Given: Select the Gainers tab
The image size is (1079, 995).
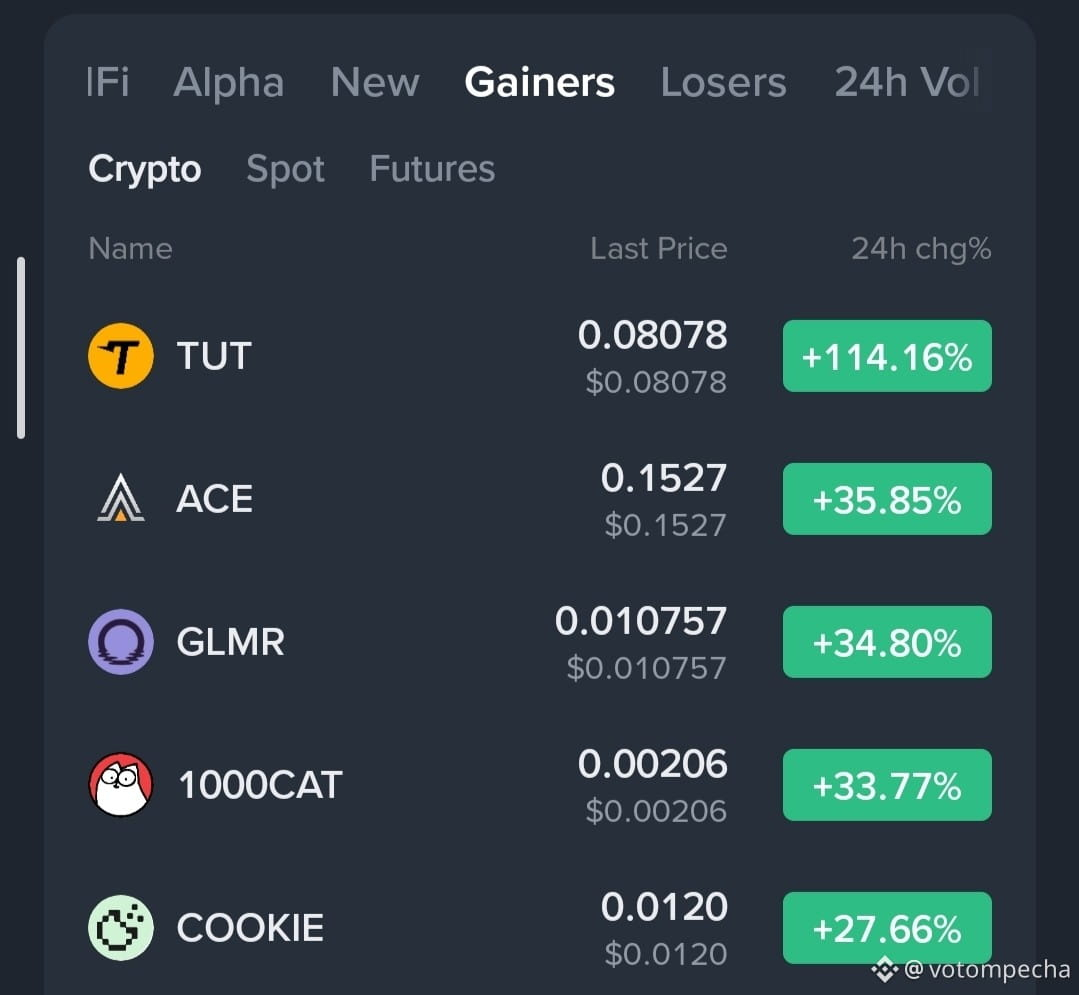Looking at the screenshot, I should coord(540,83).
